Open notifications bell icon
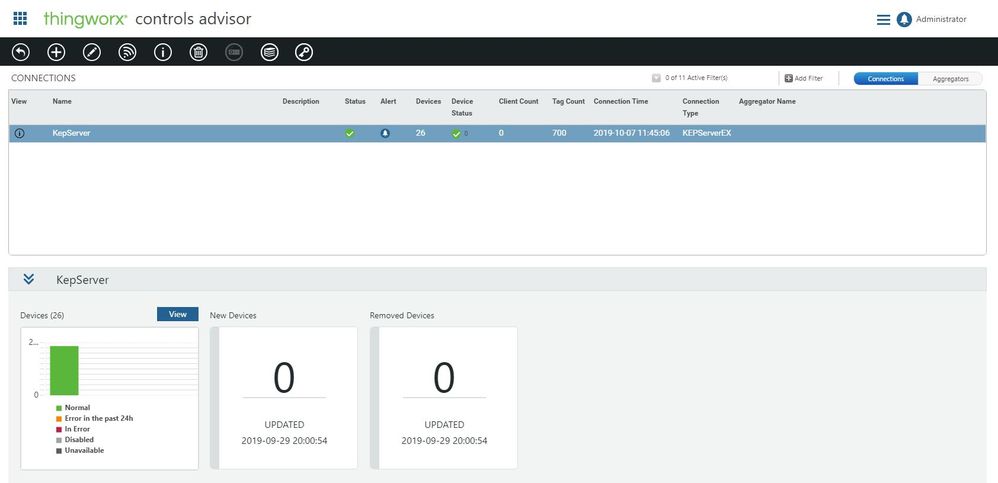The height and width of the screenshot is (483, 998). pyautogui.click(x=904, y=20)
